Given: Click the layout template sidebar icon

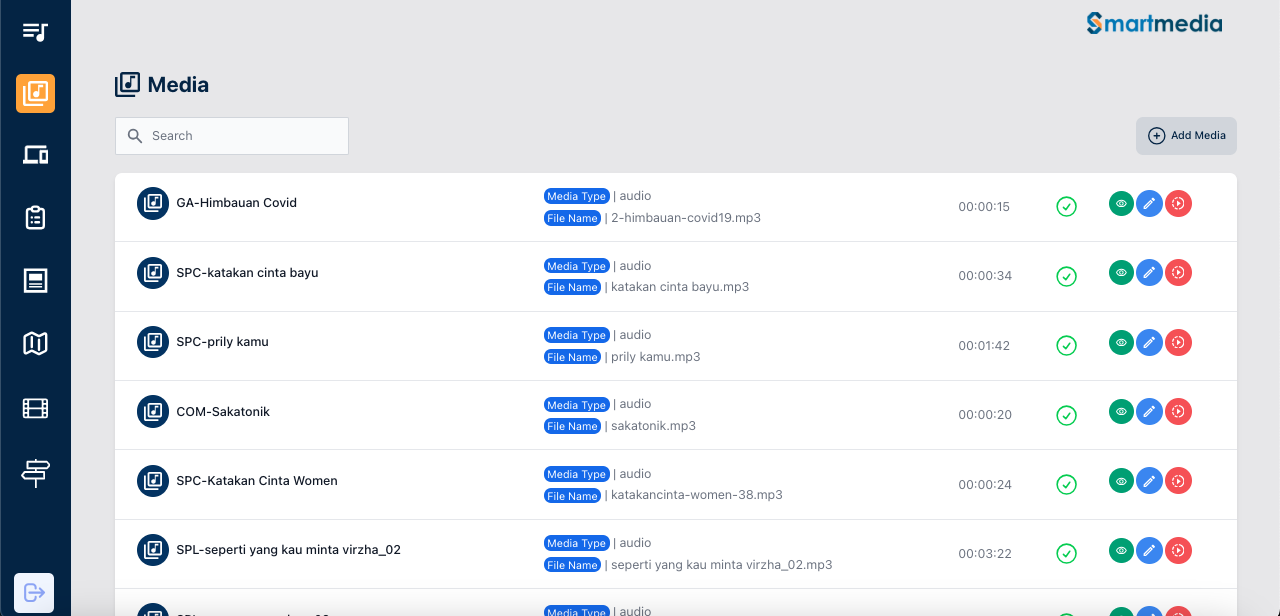Looking at the screenshot, I should pos(35,281).
